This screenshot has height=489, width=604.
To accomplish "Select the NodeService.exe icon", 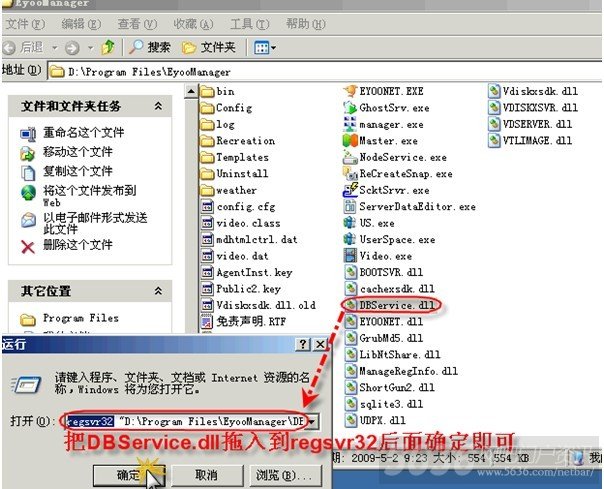I will pyautogui.click(x=350, y=158).
